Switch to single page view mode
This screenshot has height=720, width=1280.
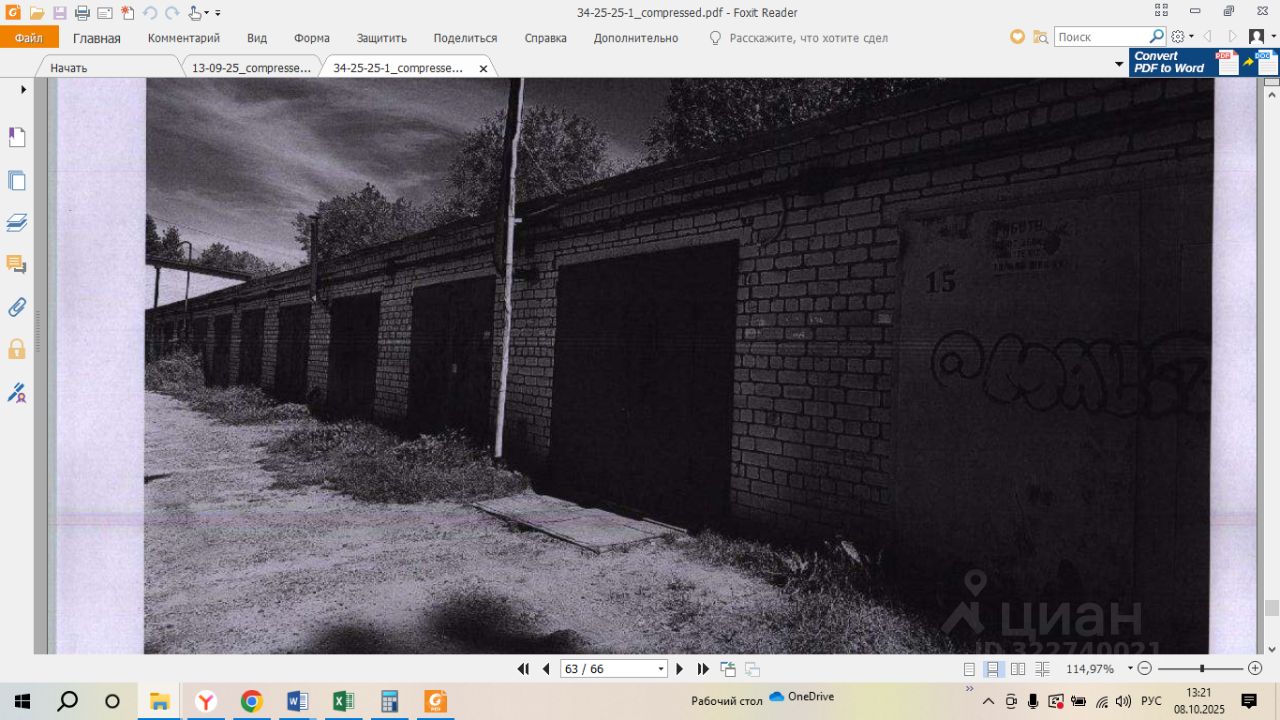(969, 669)
